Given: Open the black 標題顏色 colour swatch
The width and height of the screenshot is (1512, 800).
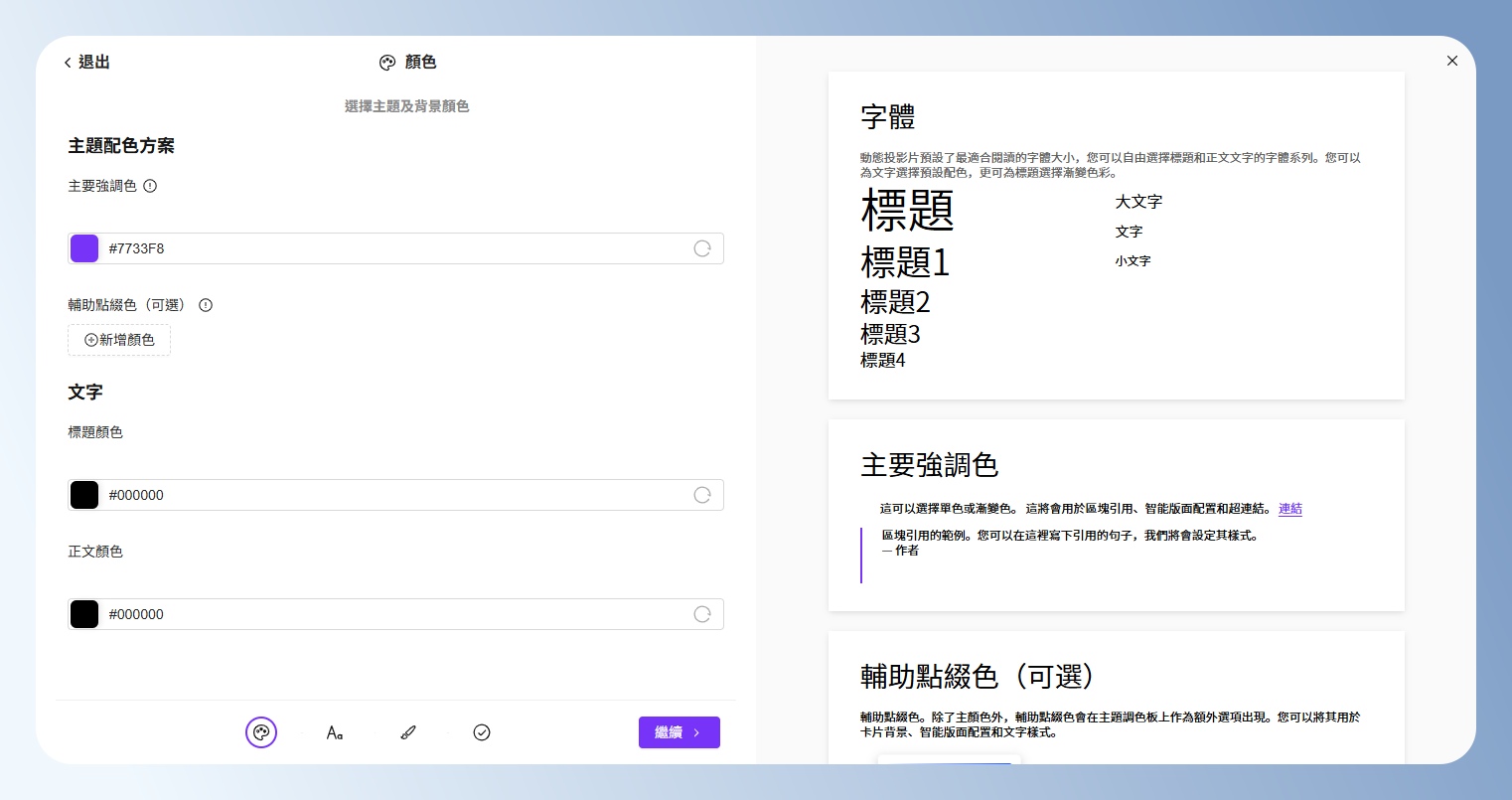Looking at the screenshot, I should pyautogui.click(x=84, y=495).
